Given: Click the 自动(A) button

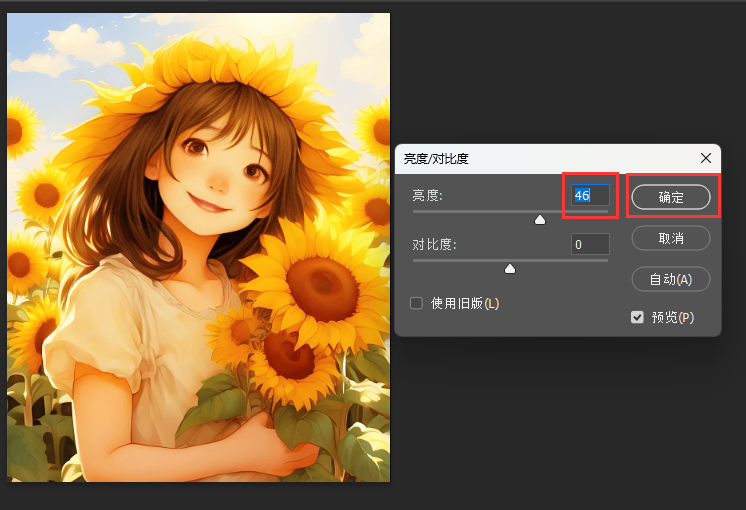Looking at the screenshot, I should tap(671, 279).
